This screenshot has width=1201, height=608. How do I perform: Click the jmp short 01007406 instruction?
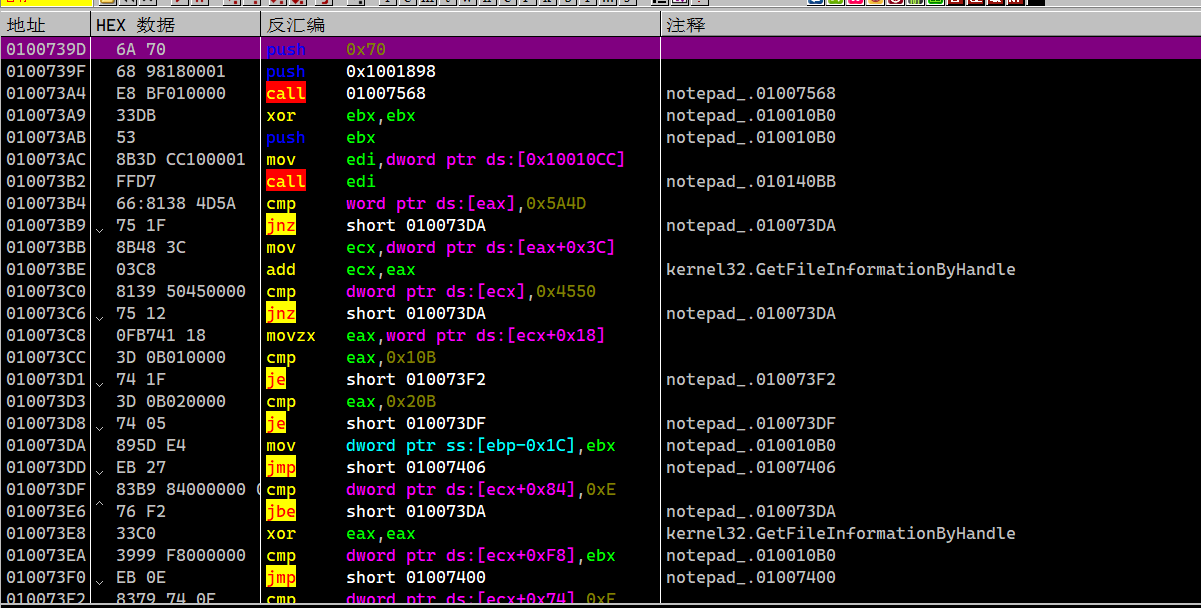[x=350, y=468]
